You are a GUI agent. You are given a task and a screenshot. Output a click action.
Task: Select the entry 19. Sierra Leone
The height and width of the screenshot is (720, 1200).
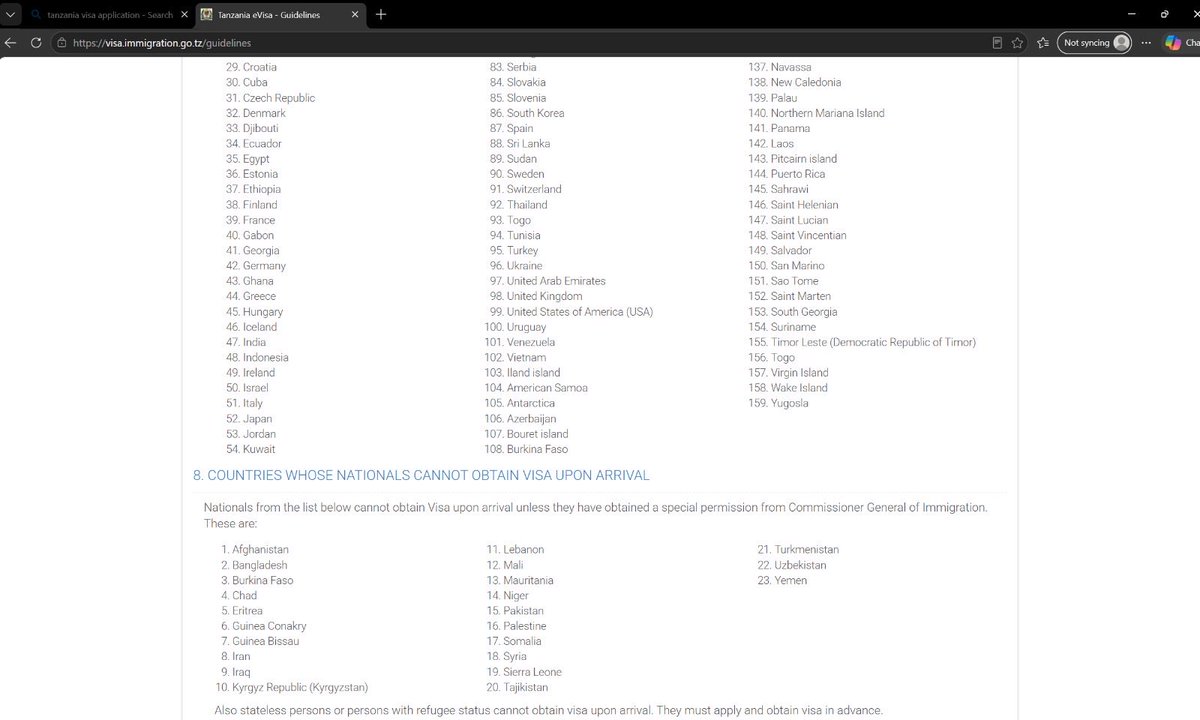coord(524,672)
